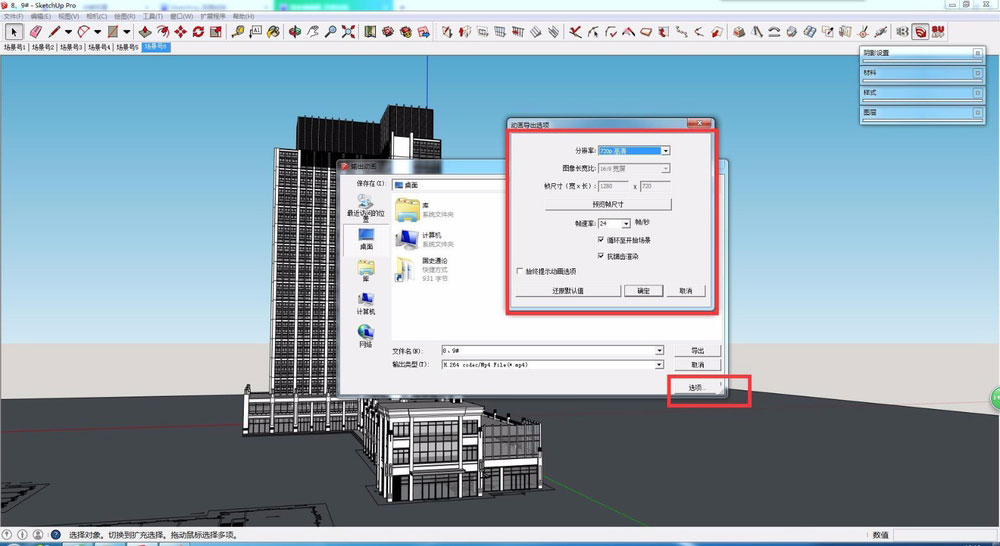
Task: Switch to scene tab 场景号1
Action: pos(14,47)
